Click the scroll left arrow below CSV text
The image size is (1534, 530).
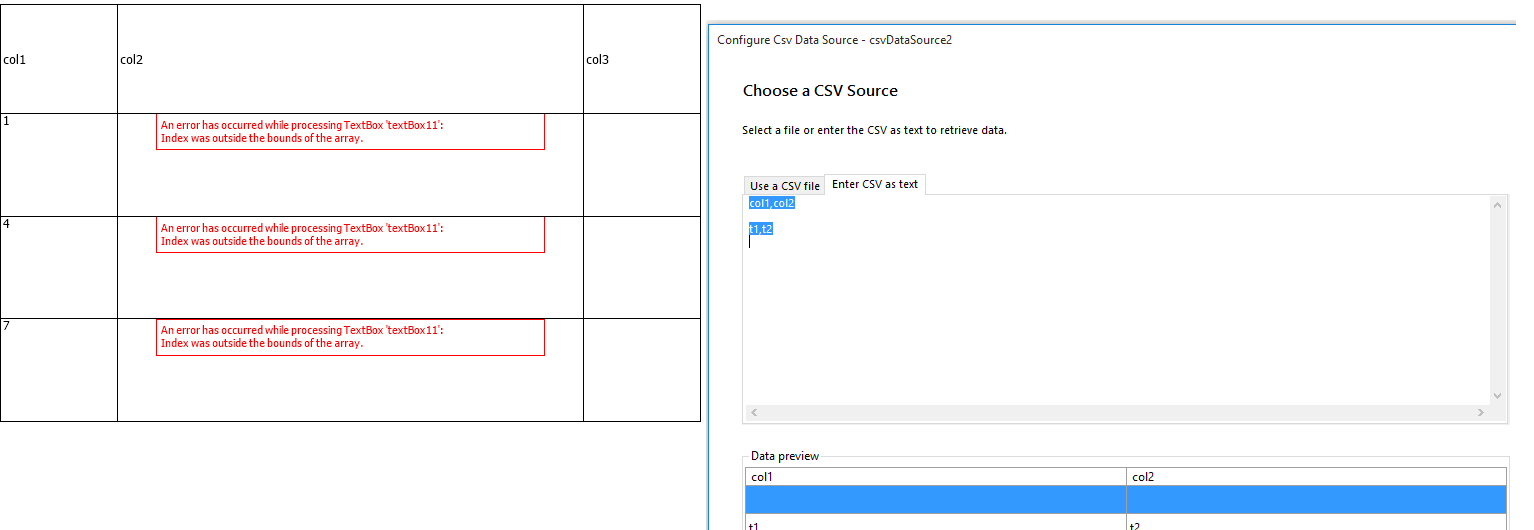[x=753, y=412]
